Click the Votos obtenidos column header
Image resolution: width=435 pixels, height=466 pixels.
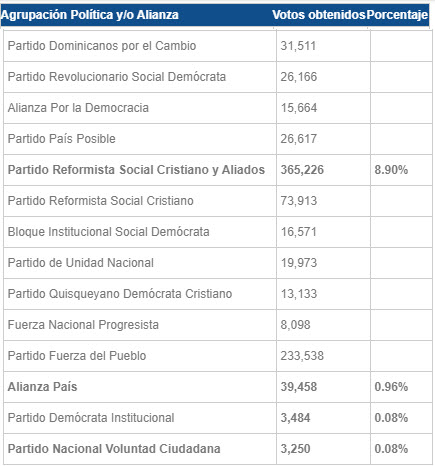(319, 15)
